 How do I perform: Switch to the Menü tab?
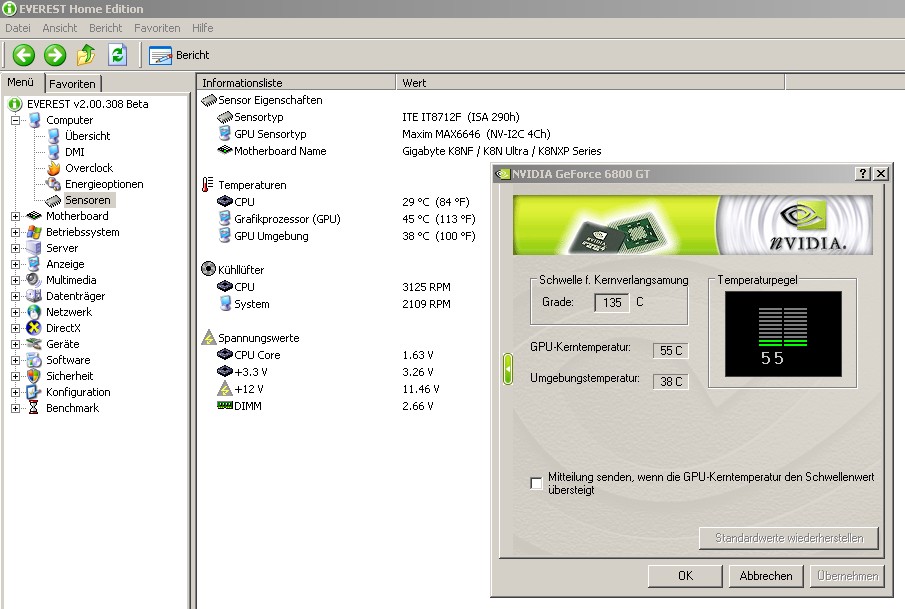tap(21, 82)
